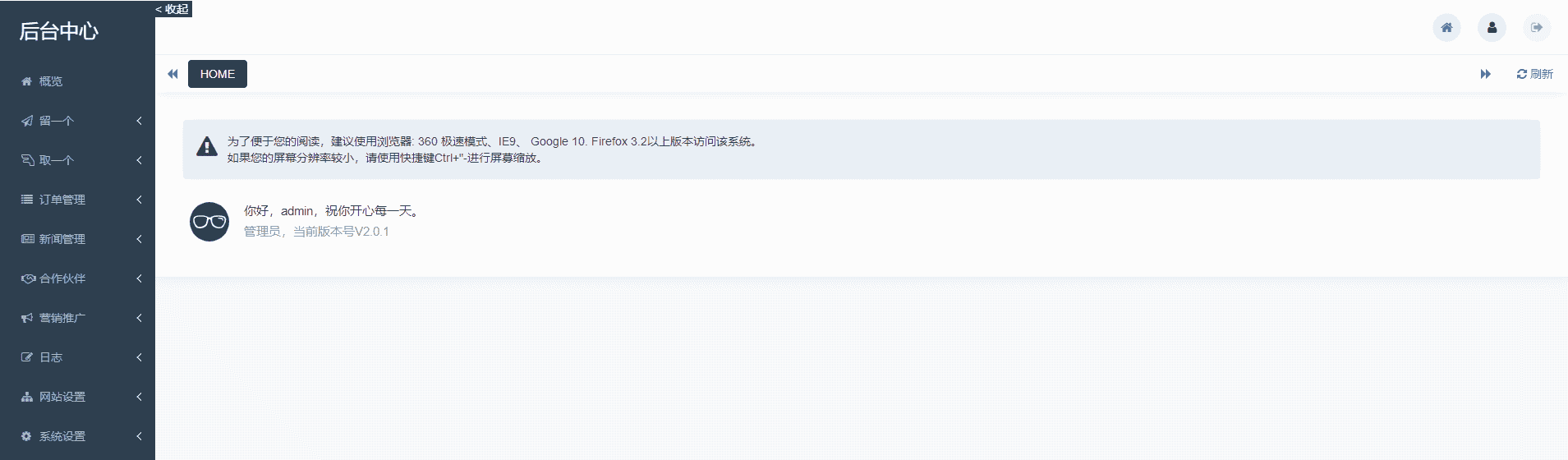Open the user profile icon
This screenshot has height=460, width=1568.
(1492, 27)
